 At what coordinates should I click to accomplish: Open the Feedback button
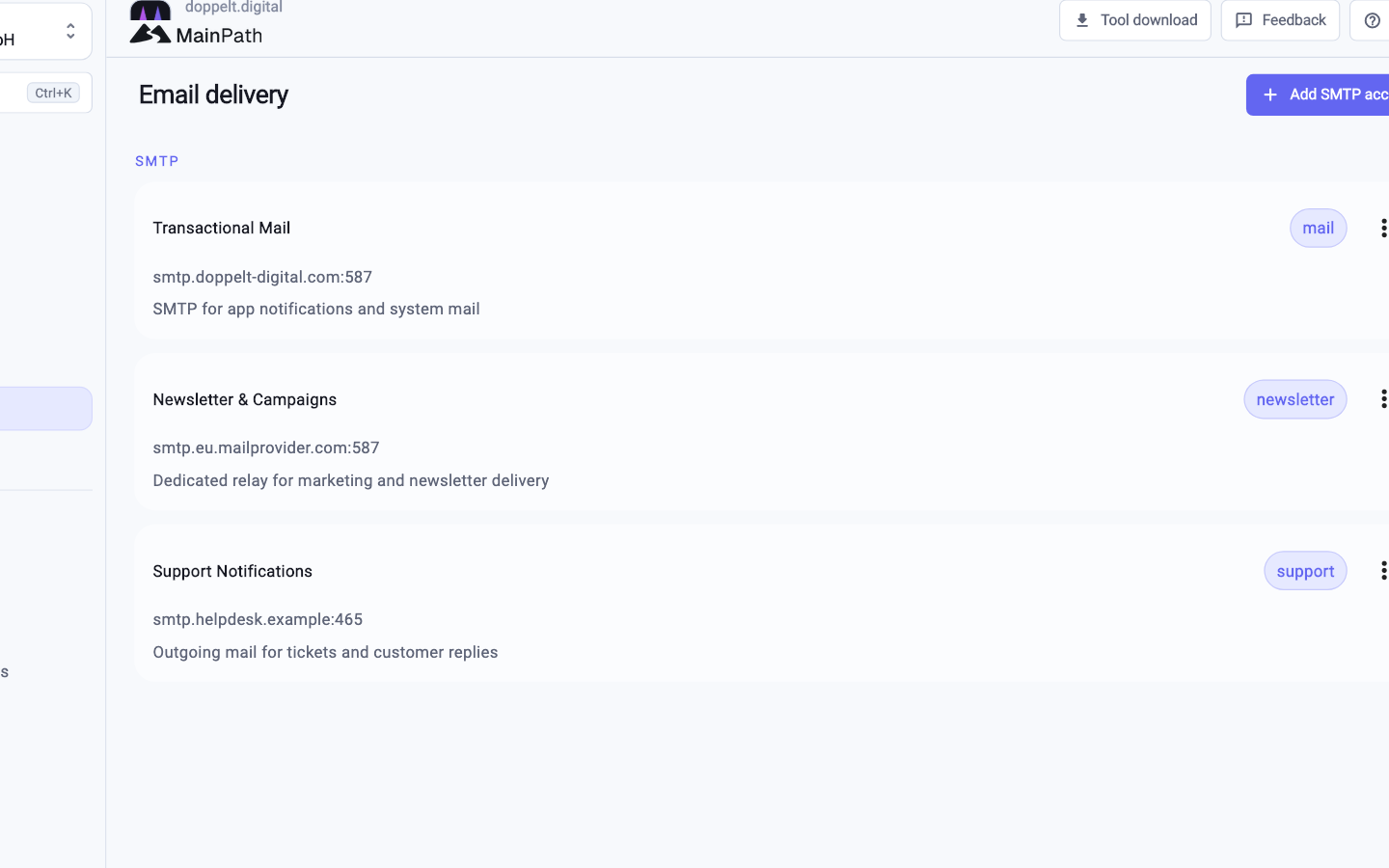1280,20
